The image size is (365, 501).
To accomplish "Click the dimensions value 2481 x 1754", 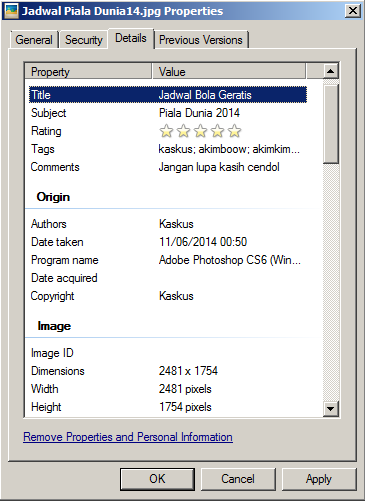I will (x=188, y=371).
